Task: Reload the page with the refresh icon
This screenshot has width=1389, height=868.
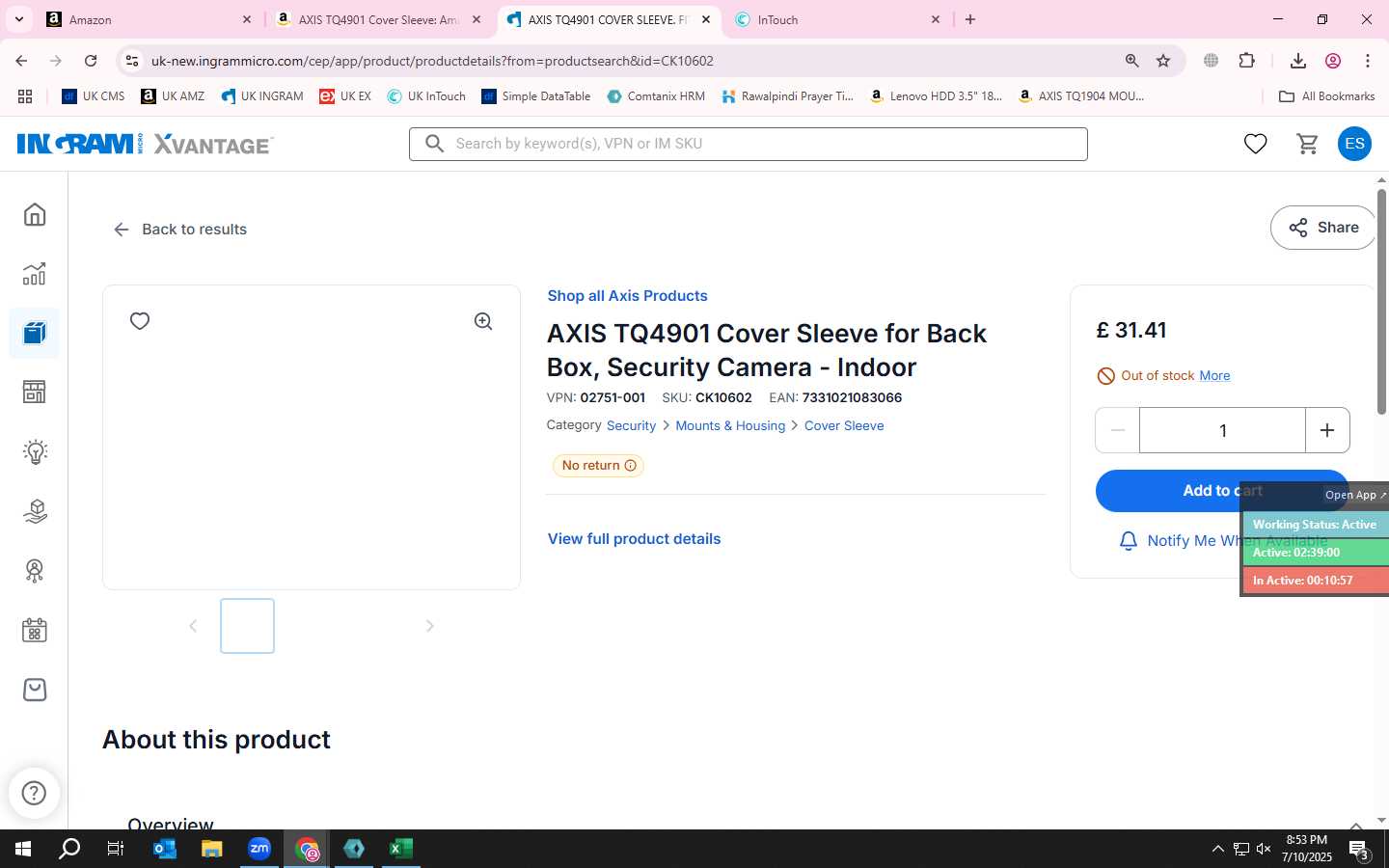Action: (91, 61)
